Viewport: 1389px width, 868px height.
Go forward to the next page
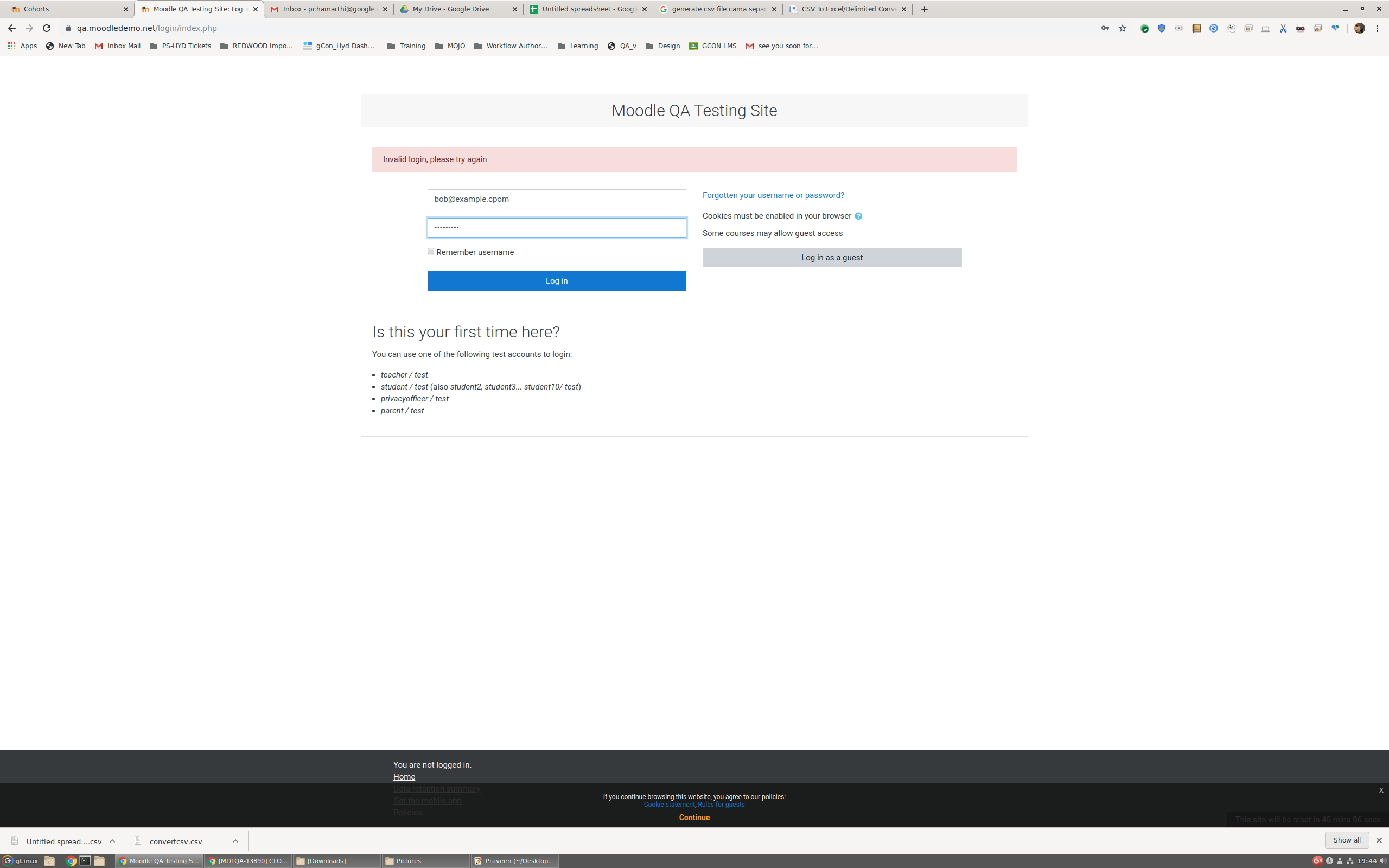tap(29, 28)
